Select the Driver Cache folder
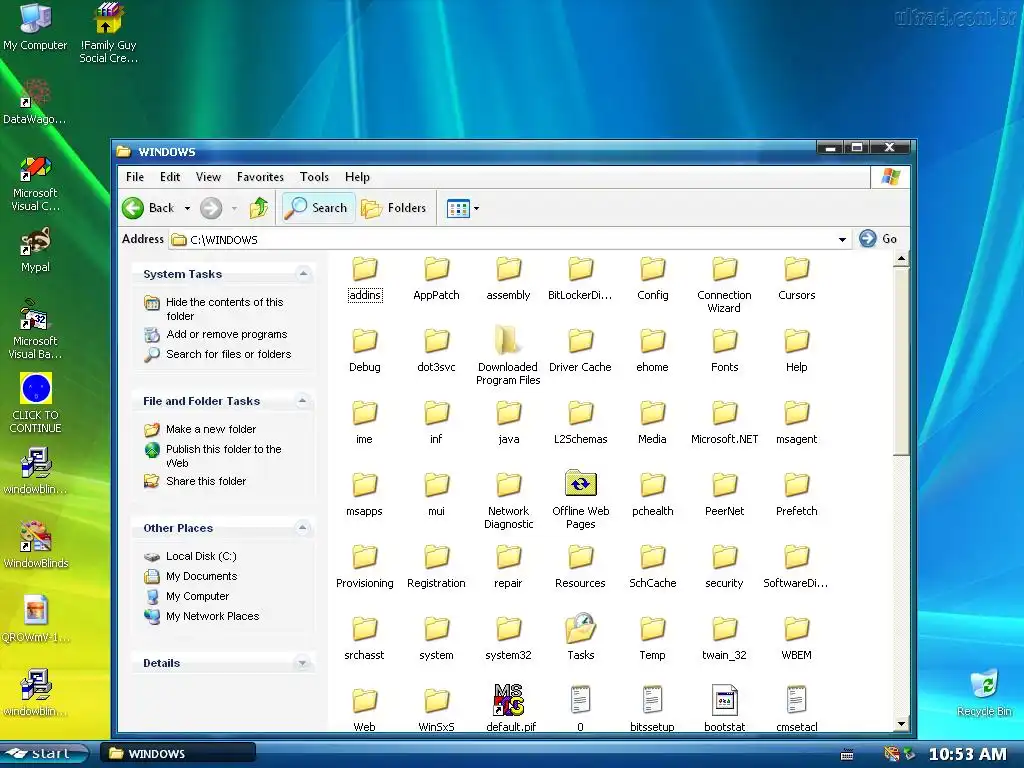The width and height of the screenshot is (1024, 768). 580,350
